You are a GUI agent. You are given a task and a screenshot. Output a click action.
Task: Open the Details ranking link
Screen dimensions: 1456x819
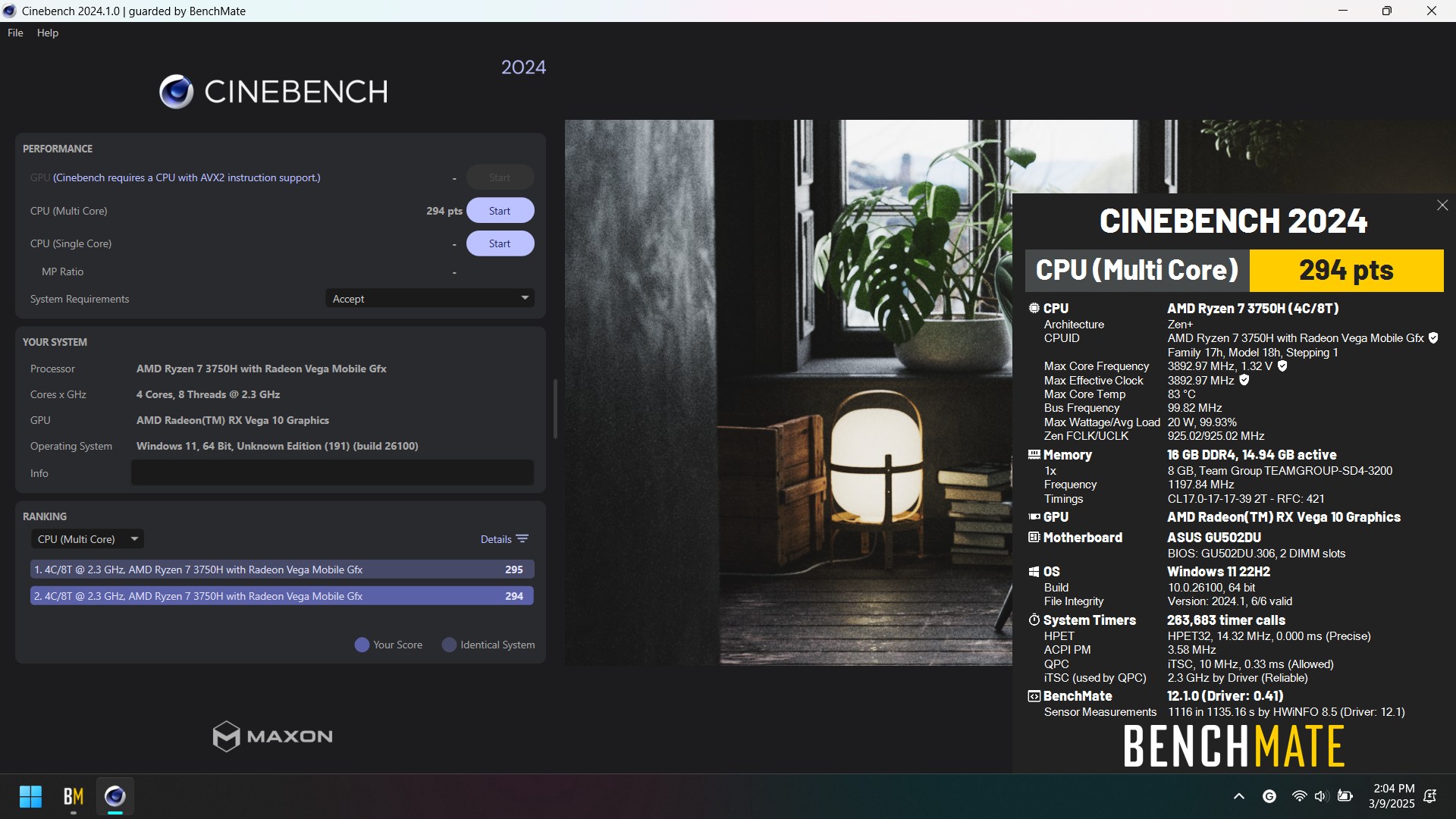(x=496, y=539)
